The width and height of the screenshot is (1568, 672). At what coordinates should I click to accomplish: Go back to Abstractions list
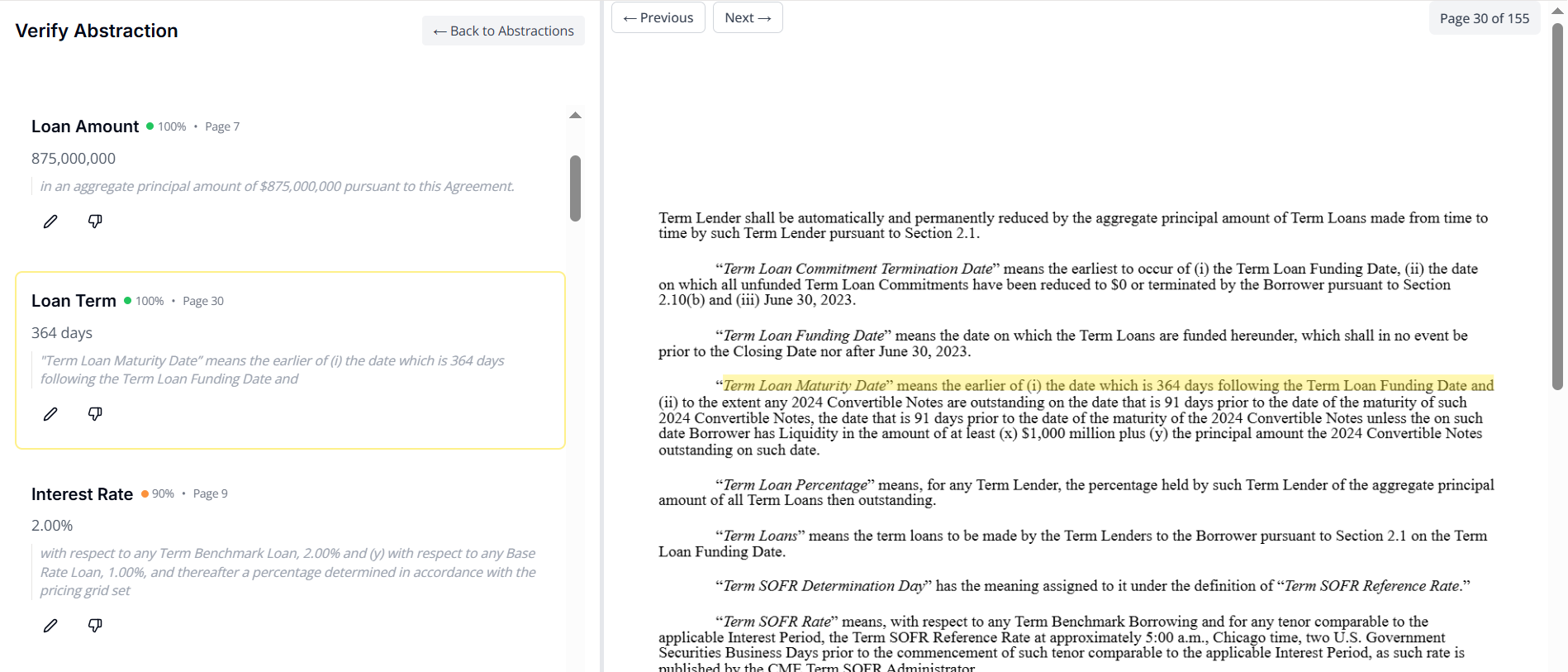coord(503,31)
